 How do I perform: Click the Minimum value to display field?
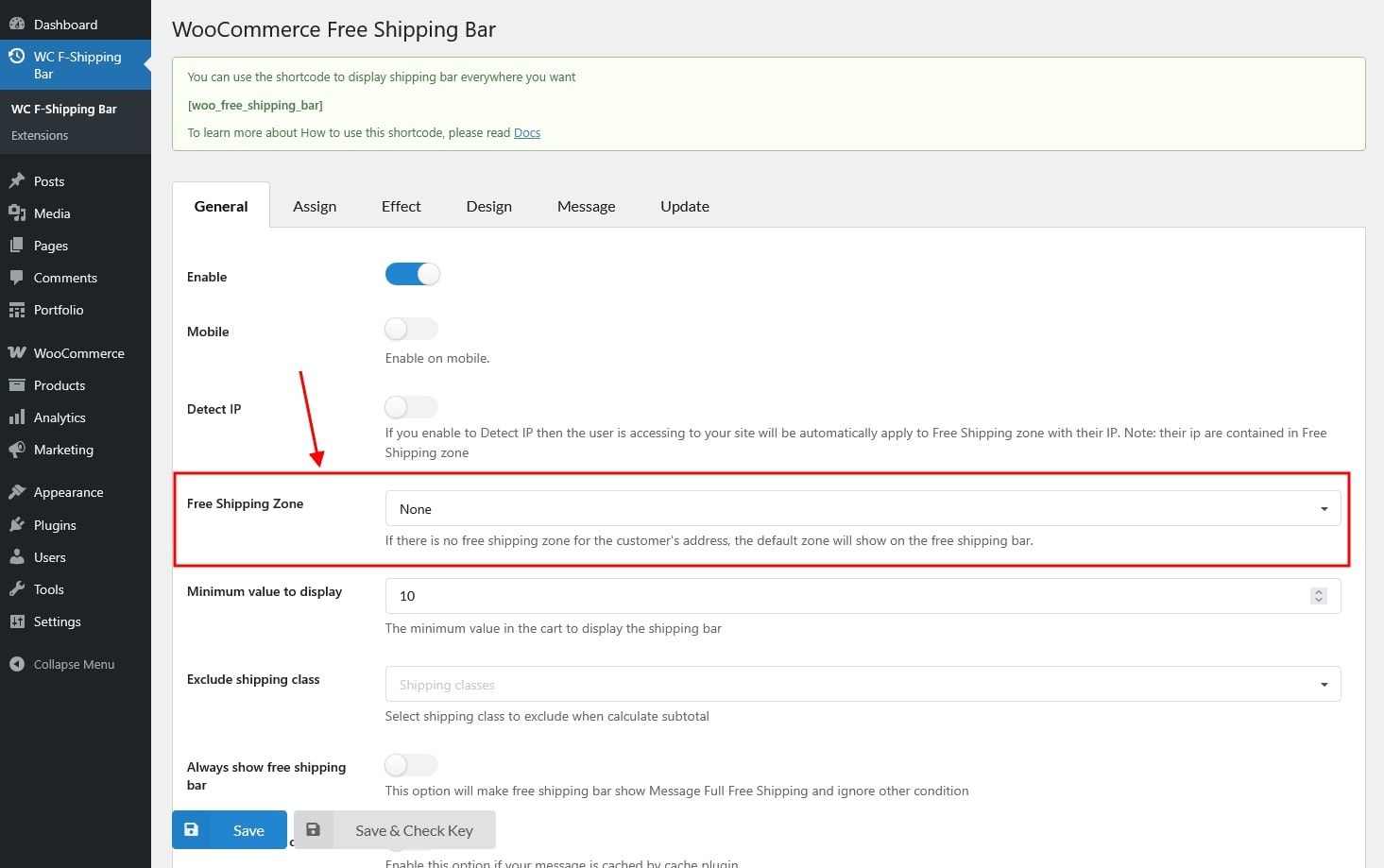click(x=846, y=596)
